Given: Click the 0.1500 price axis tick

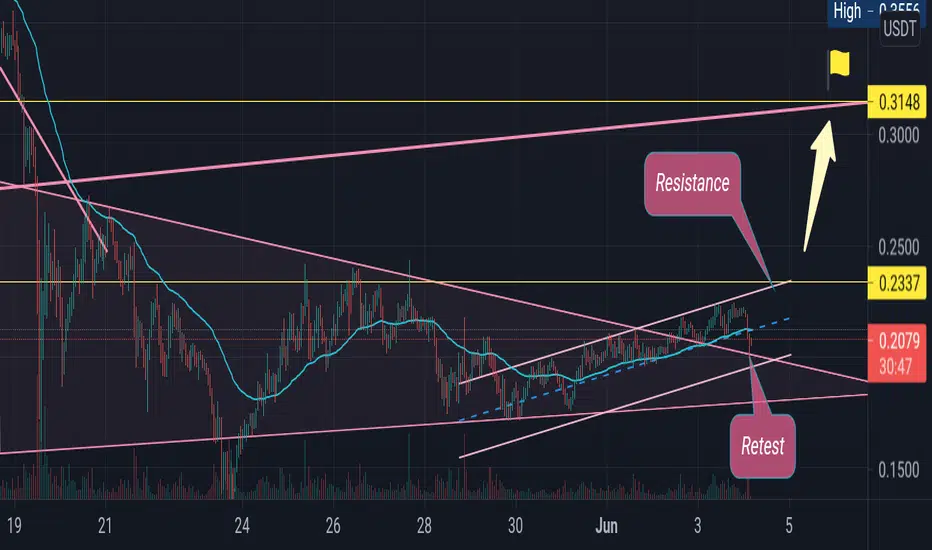Looking at the screenshot, I should [899, 470].
